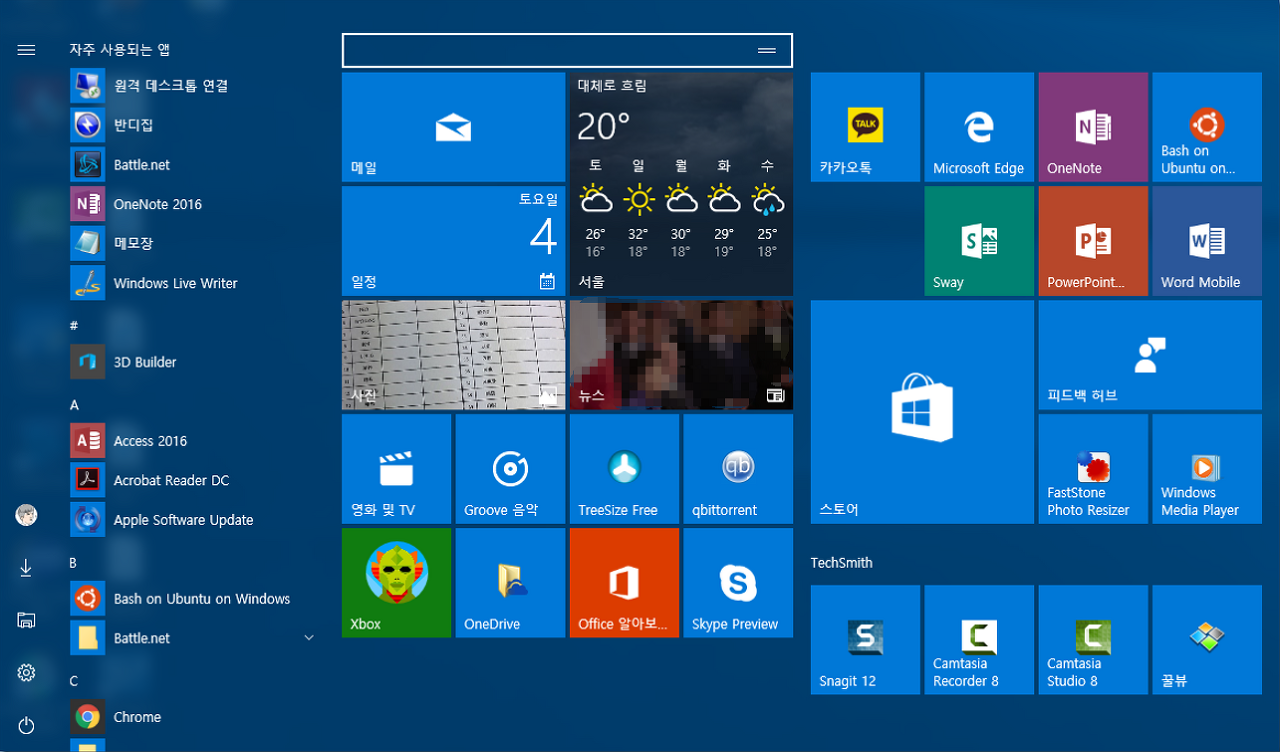This screenshot has width=1280, height=752.
Task: Launch Skype Preview tile
Action: coord(738,583)
